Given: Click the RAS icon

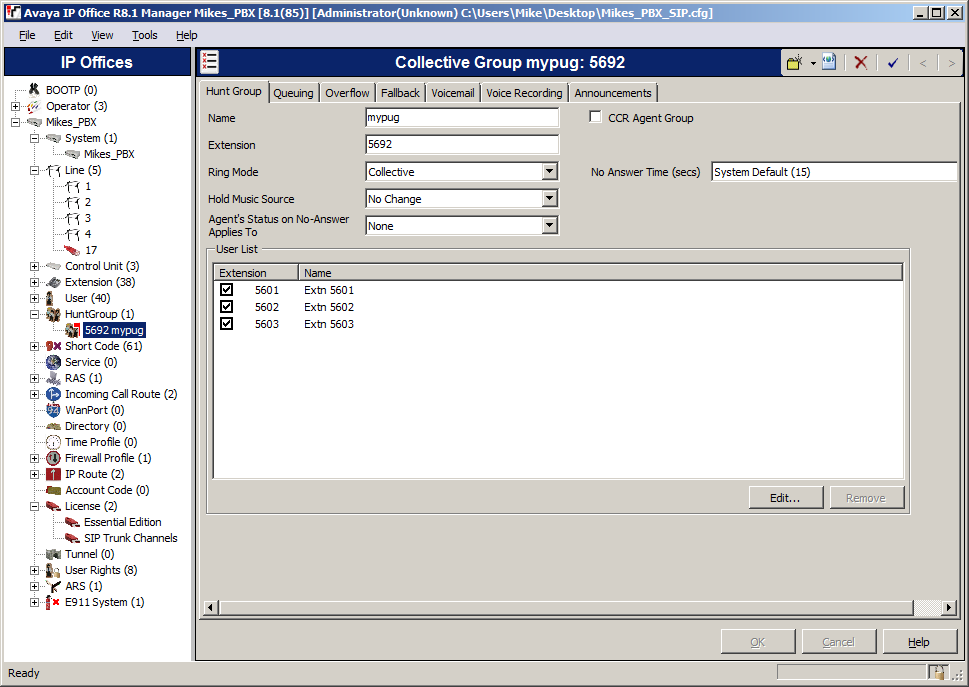Looking at the screenshot, I should tap(53, 378).
